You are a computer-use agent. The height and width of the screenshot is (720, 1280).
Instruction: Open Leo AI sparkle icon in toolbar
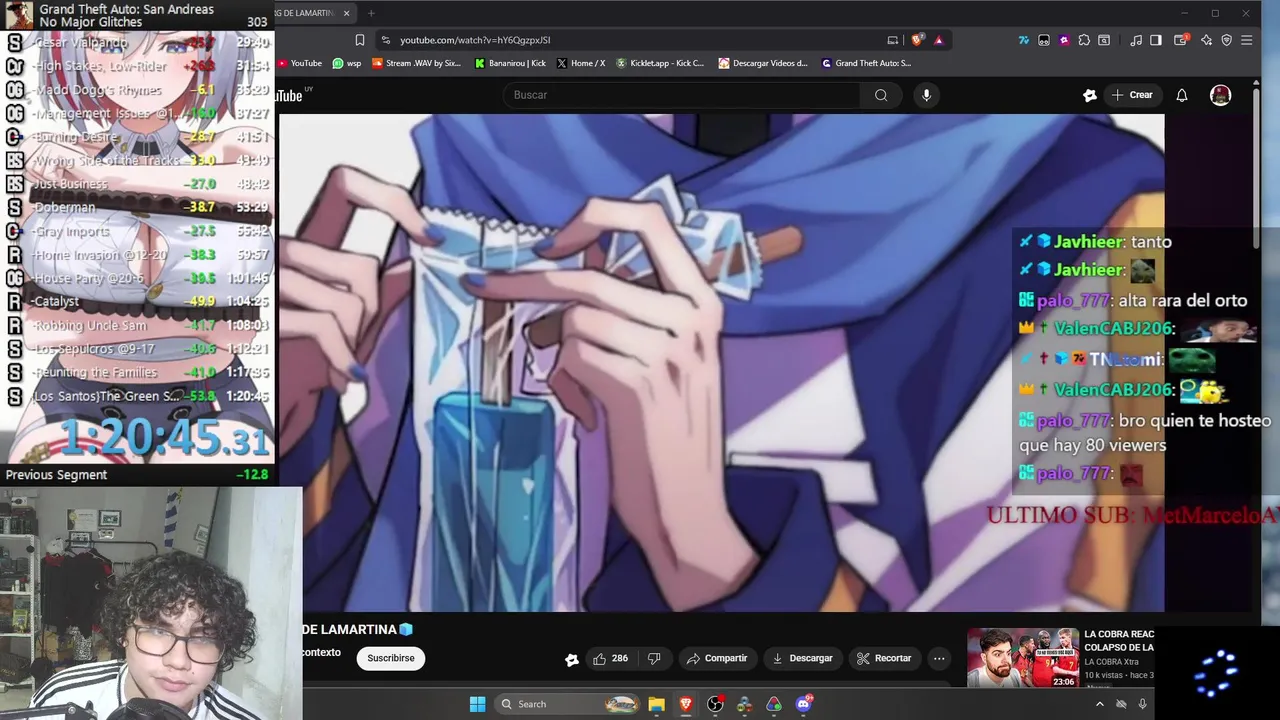point(1206,40)
